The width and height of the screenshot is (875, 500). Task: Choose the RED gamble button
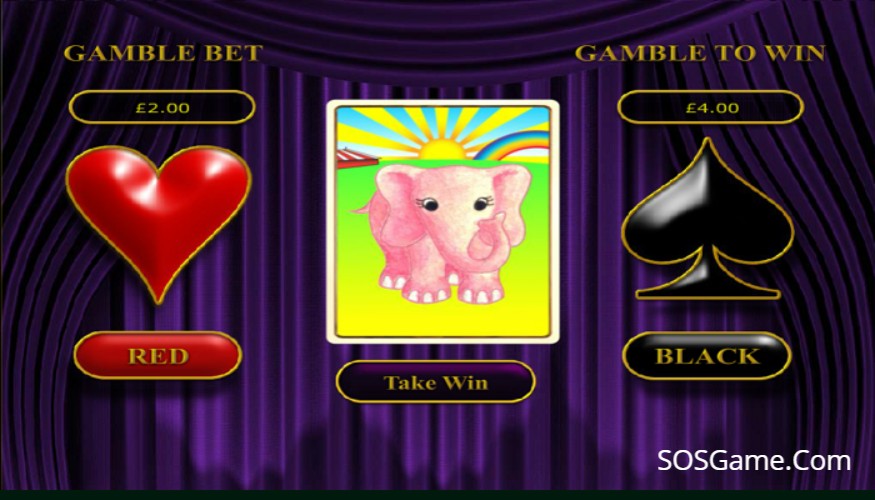(158, 355)
